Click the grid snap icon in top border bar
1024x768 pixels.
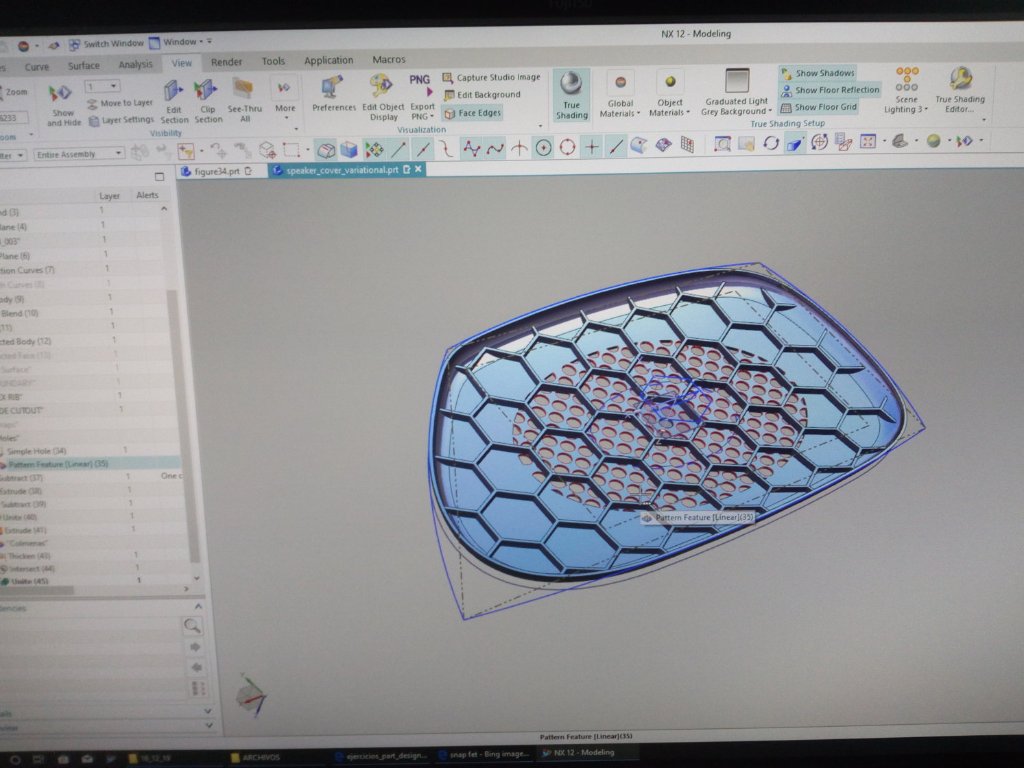[x=687, y=144]
